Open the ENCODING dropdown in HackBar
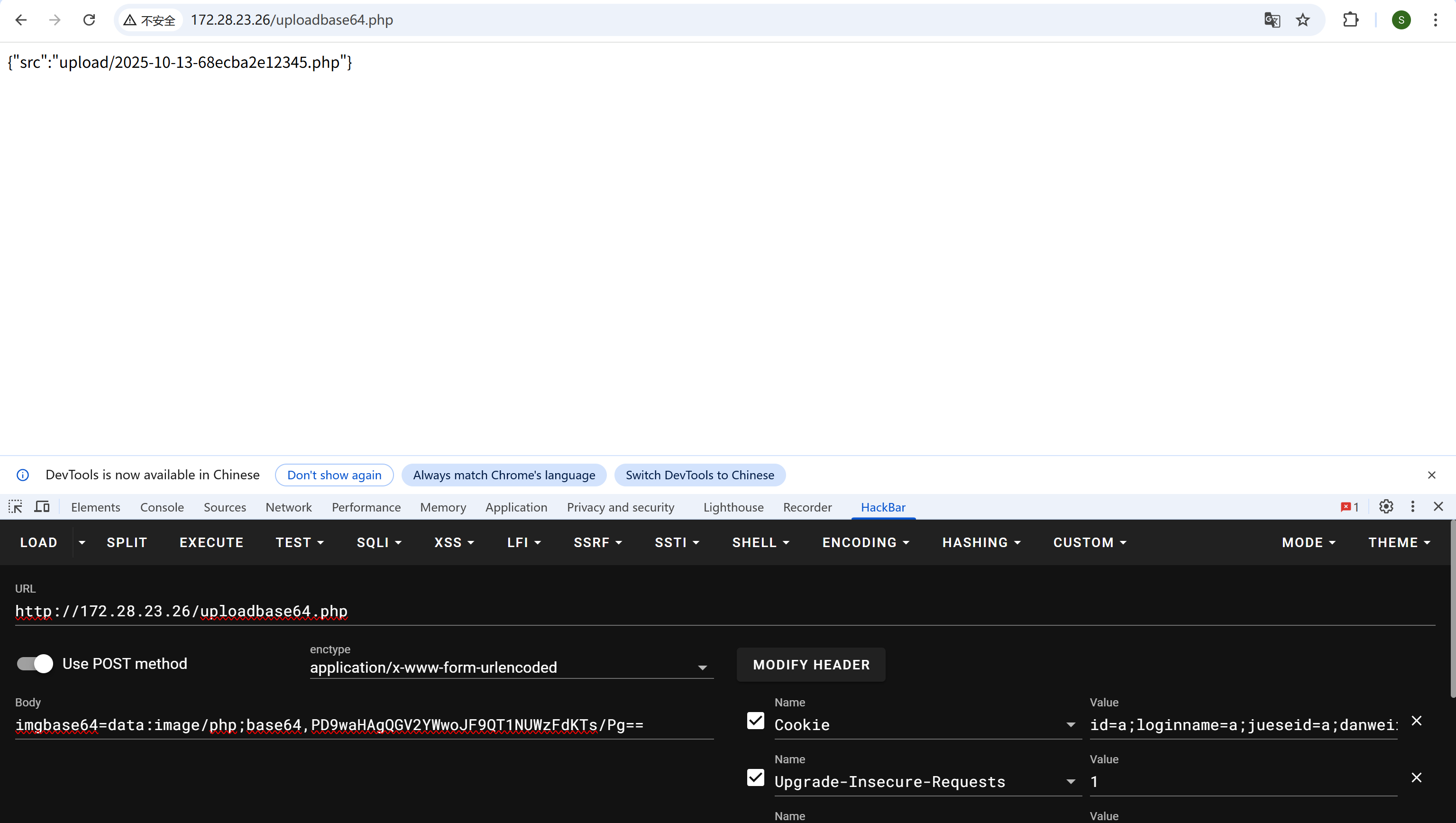Viewport: 1456px width, 823px height. coord(865,543)
